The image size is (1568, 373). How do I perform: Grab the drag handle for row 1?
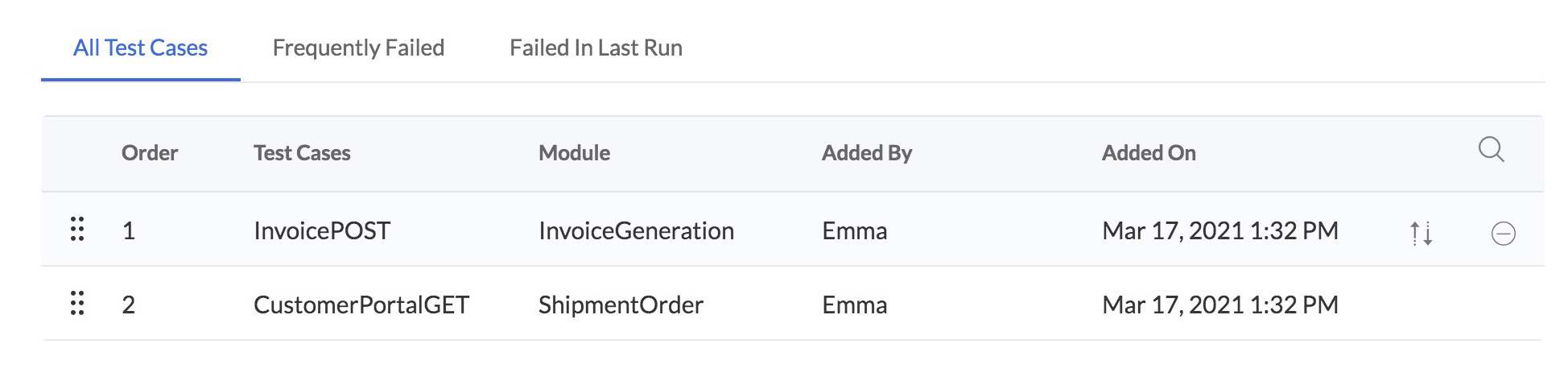pyautogui.click(x=77, y=230)
